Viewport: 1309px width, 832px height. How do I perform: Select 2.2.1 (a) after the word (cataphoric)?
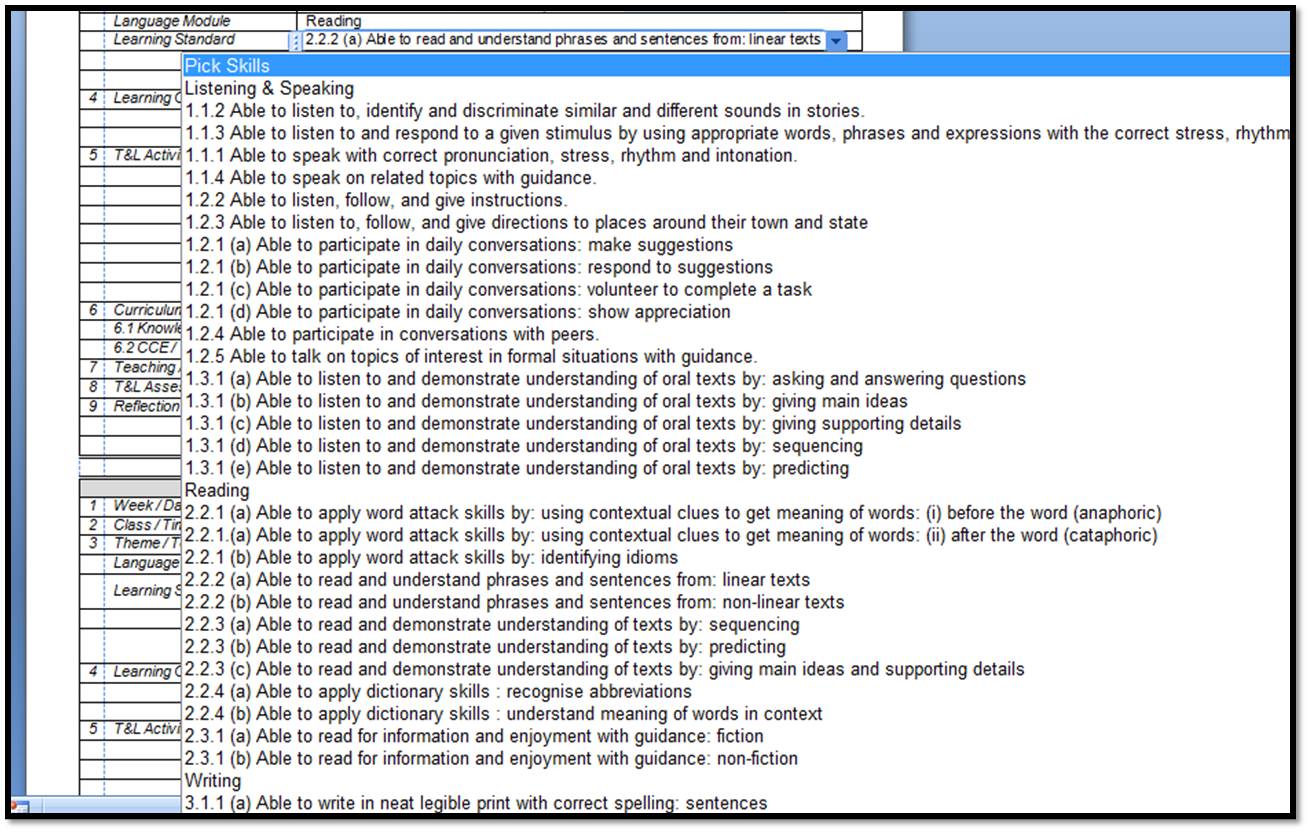[671, 535]
